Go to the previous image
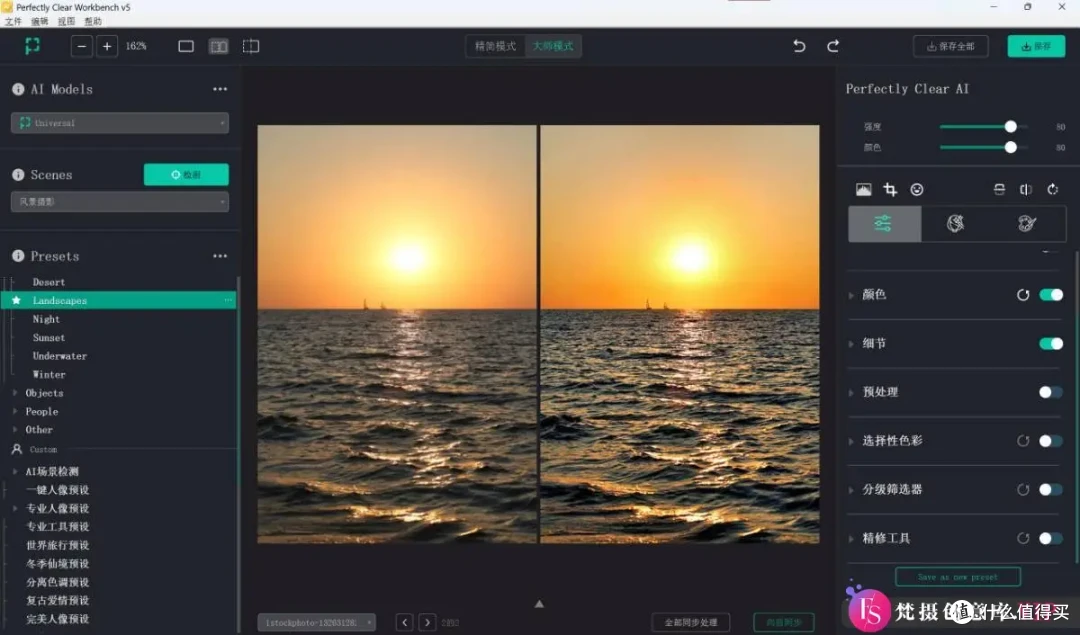This screenshot has width=1080, height=635. pyautogui.click(x=404, y=623)
